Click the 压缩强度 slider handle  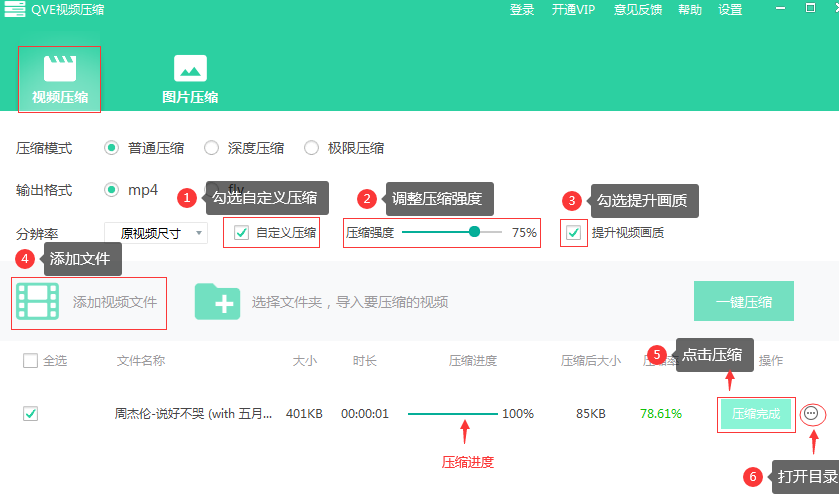click(474, 232)
